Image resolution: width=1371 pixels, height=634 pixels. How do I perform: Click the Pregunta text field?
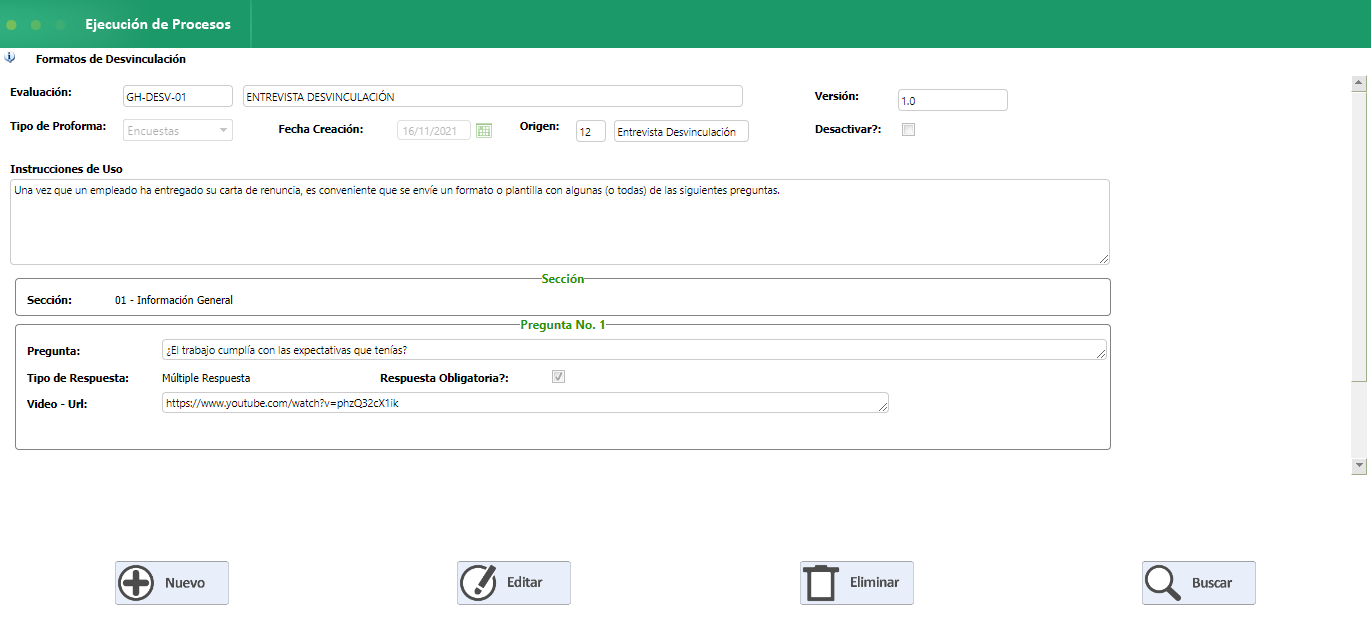[x=634, y=350]
